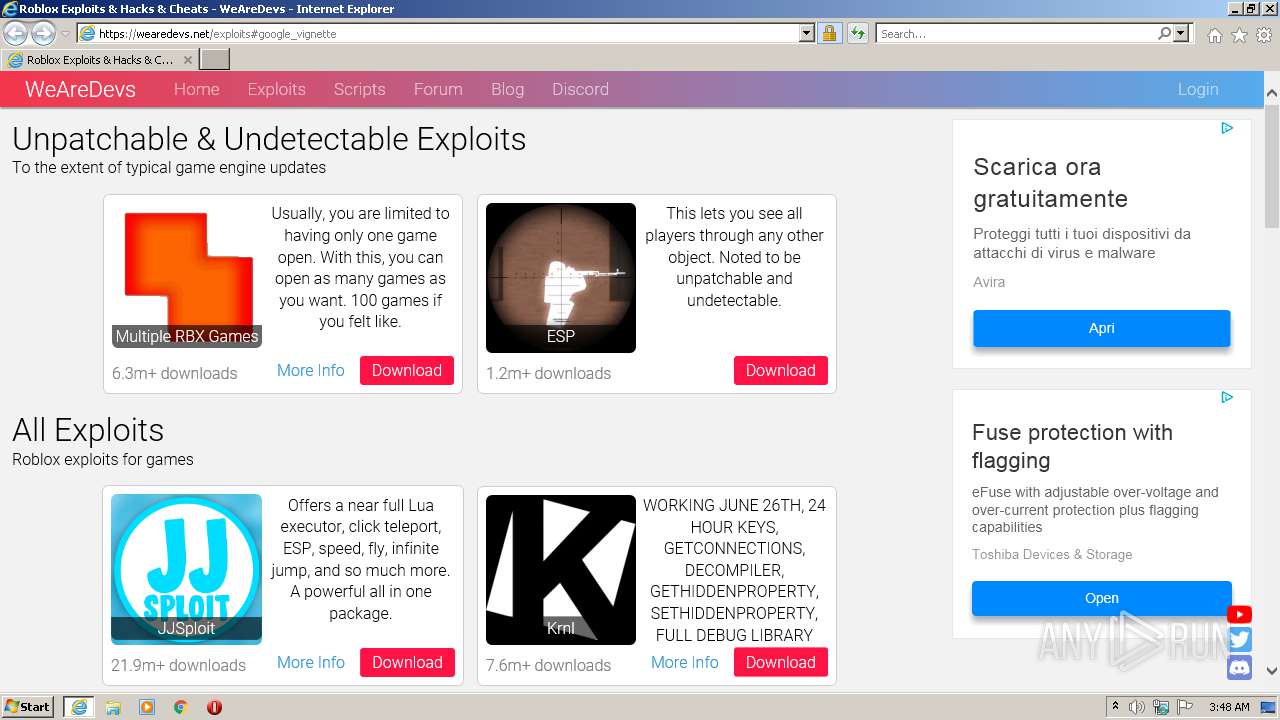This screenshot has height=720, width=1280.
Task: Click the Fuse protection with flagging headline
Action: pyautogui.click(x=1072, y=446)
